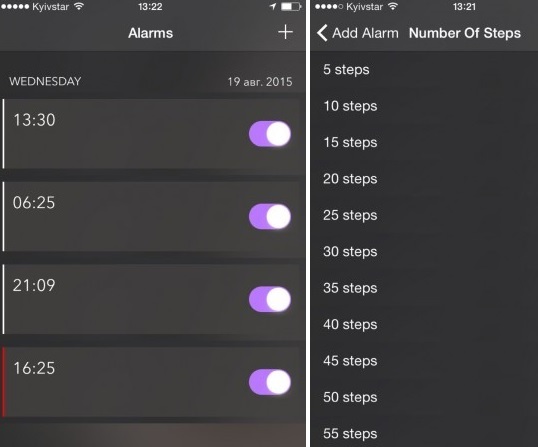
Task: Open the 16:25 alarm with red marker
Action: pos(153,382)
